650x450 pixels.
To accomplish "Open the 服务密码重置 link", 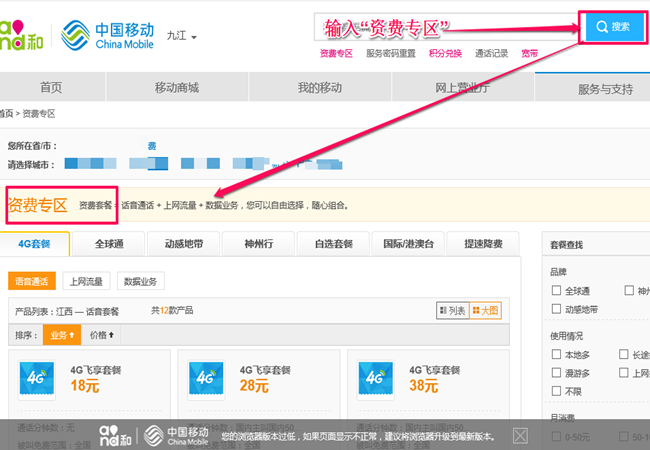I will [390, 53].
